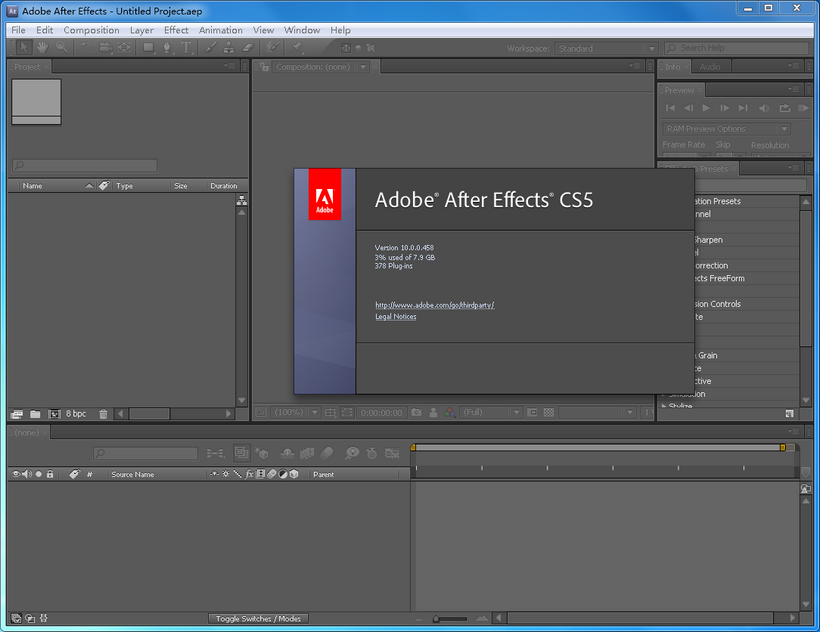This screenshot has height=632, width=820.
Task: Enable Frame Blending for the composition
Action: pyautogui.click(x=307, y=452)
